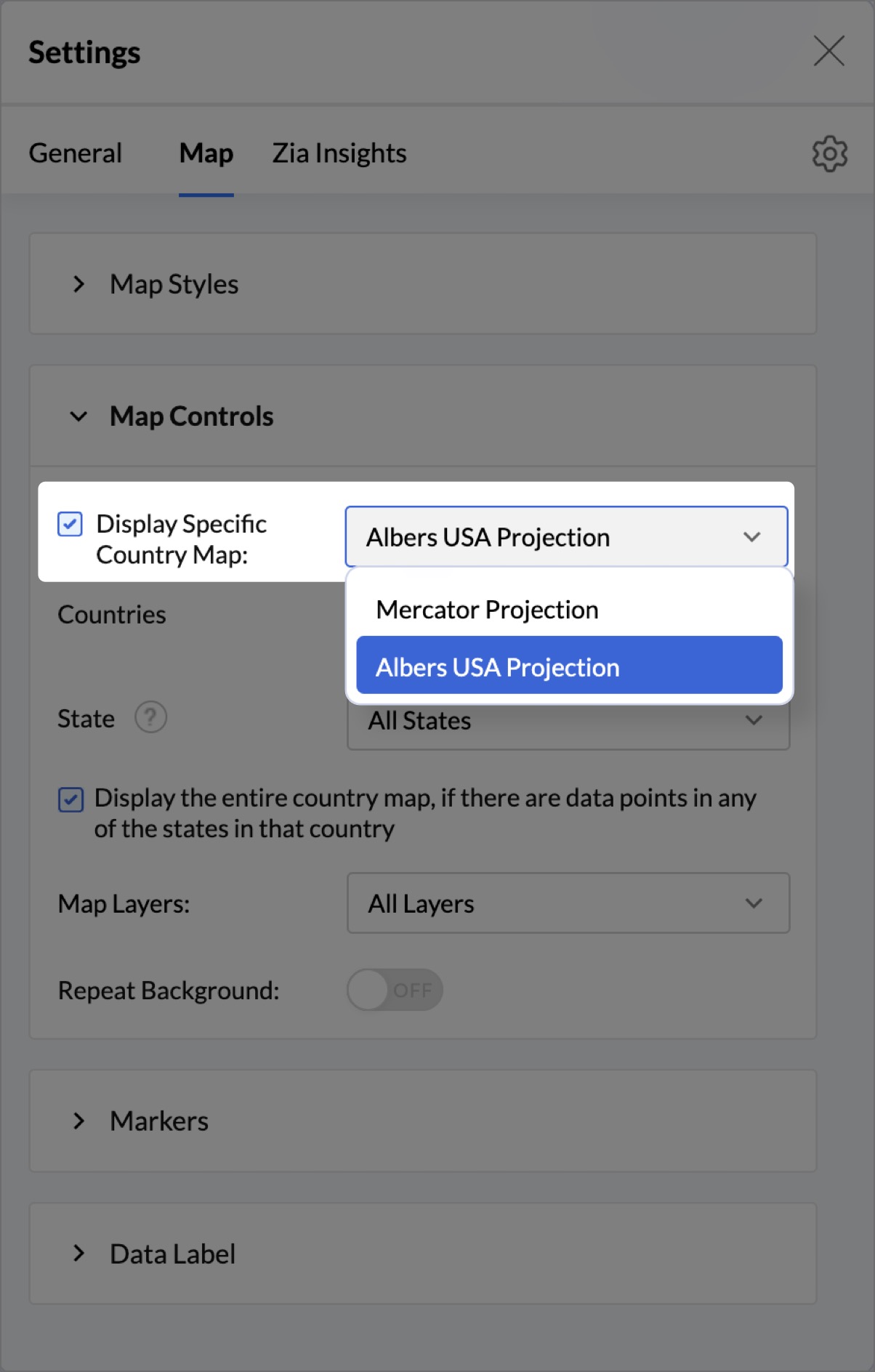Switch to the Zia Insights tab
875x1372 pixels.
click(x=339, y=153)
